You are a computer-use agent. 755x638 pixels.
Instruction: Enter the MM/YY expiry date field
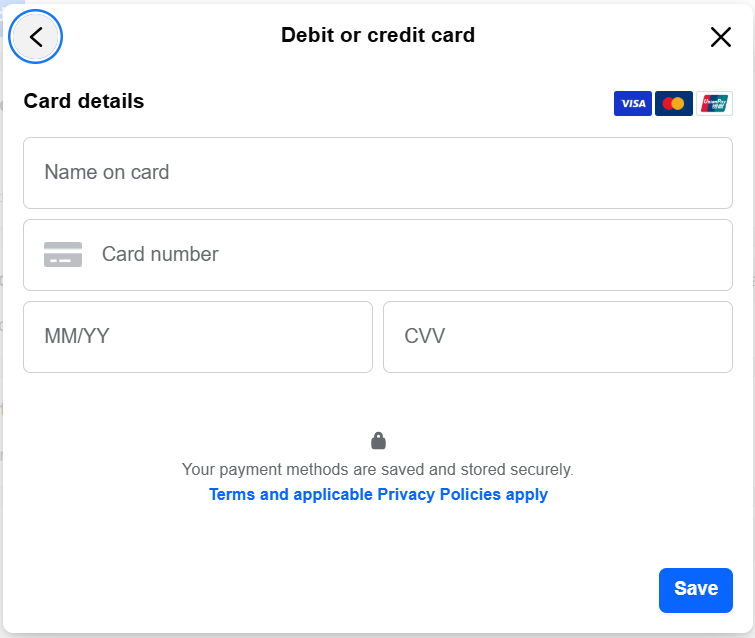[x=198, y=337]
